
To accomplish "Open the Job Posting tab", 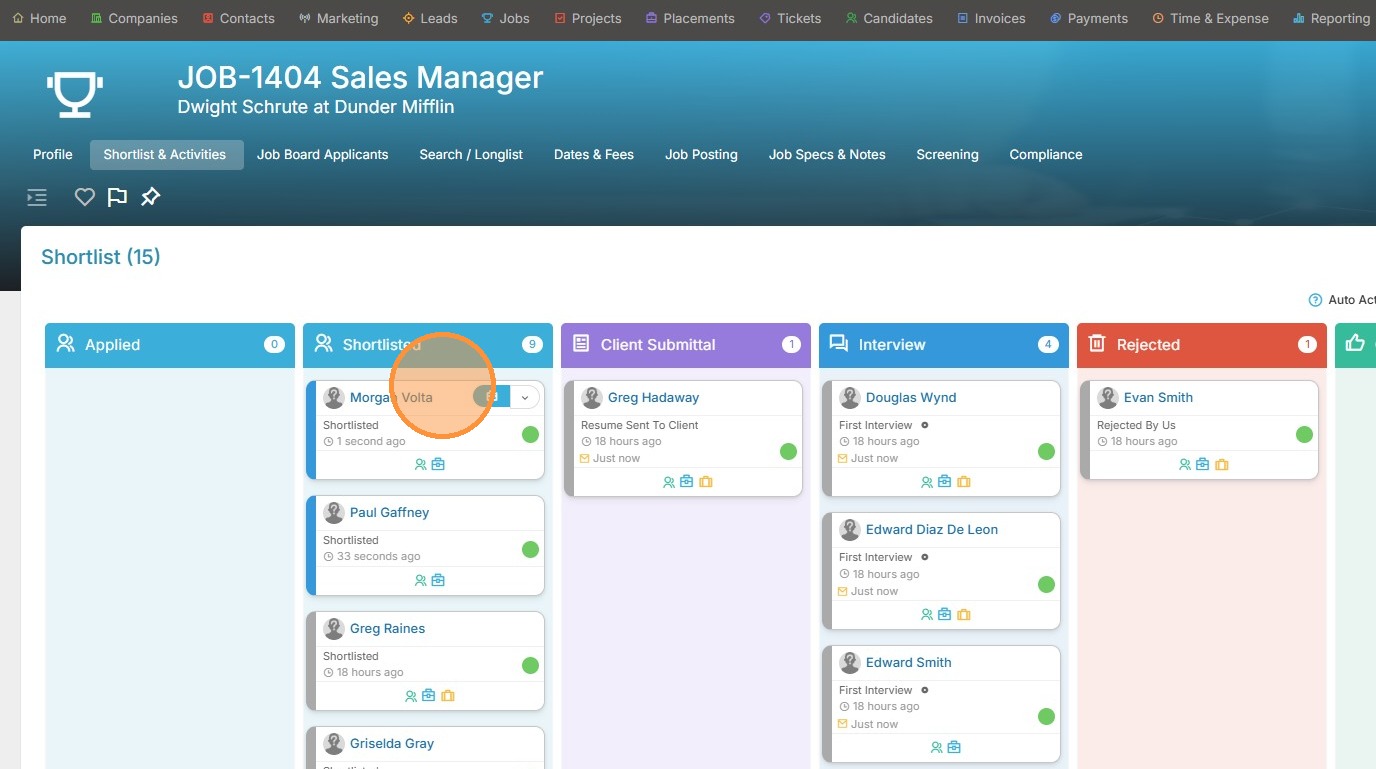I will (x=701, y=155).
